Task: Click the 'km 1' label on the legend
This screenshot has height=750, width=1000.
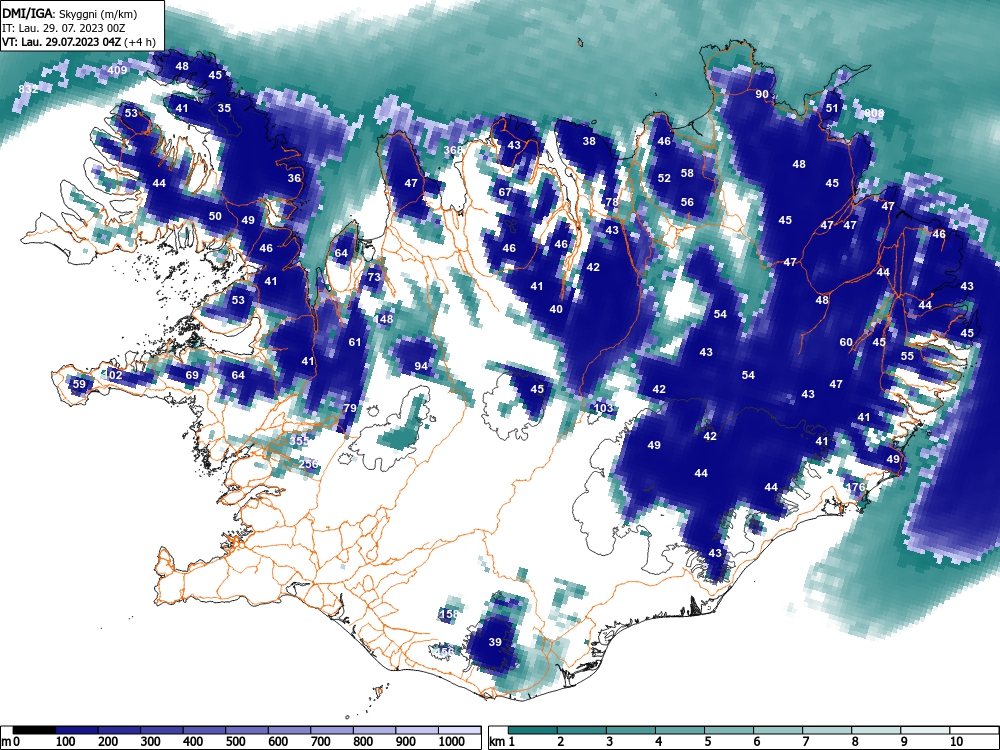Action: [x=502, y=742]
